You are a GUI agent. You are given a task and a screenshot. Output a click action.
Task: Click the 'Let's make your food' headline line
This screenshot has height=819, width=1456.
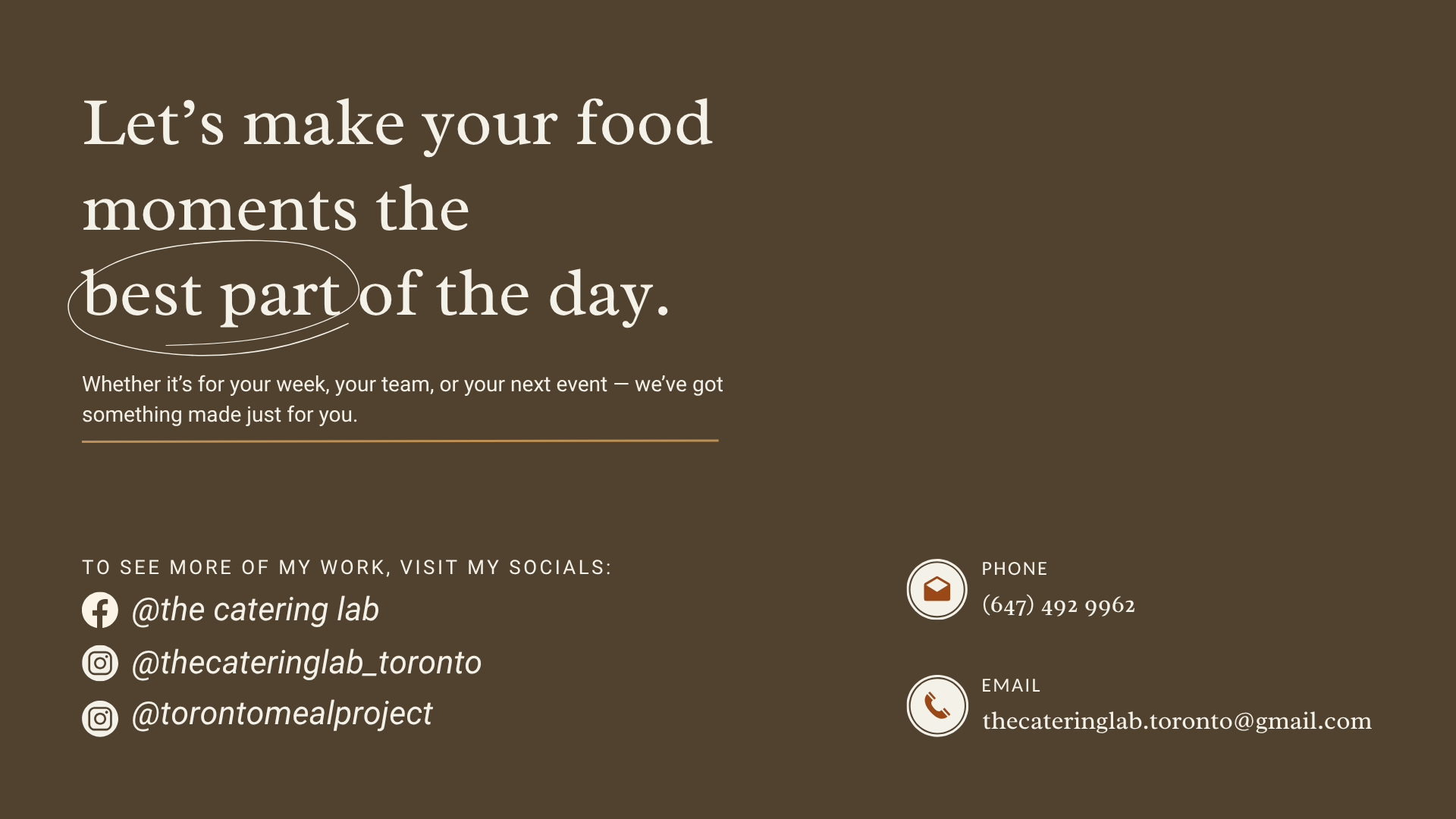tap(397, 124)
